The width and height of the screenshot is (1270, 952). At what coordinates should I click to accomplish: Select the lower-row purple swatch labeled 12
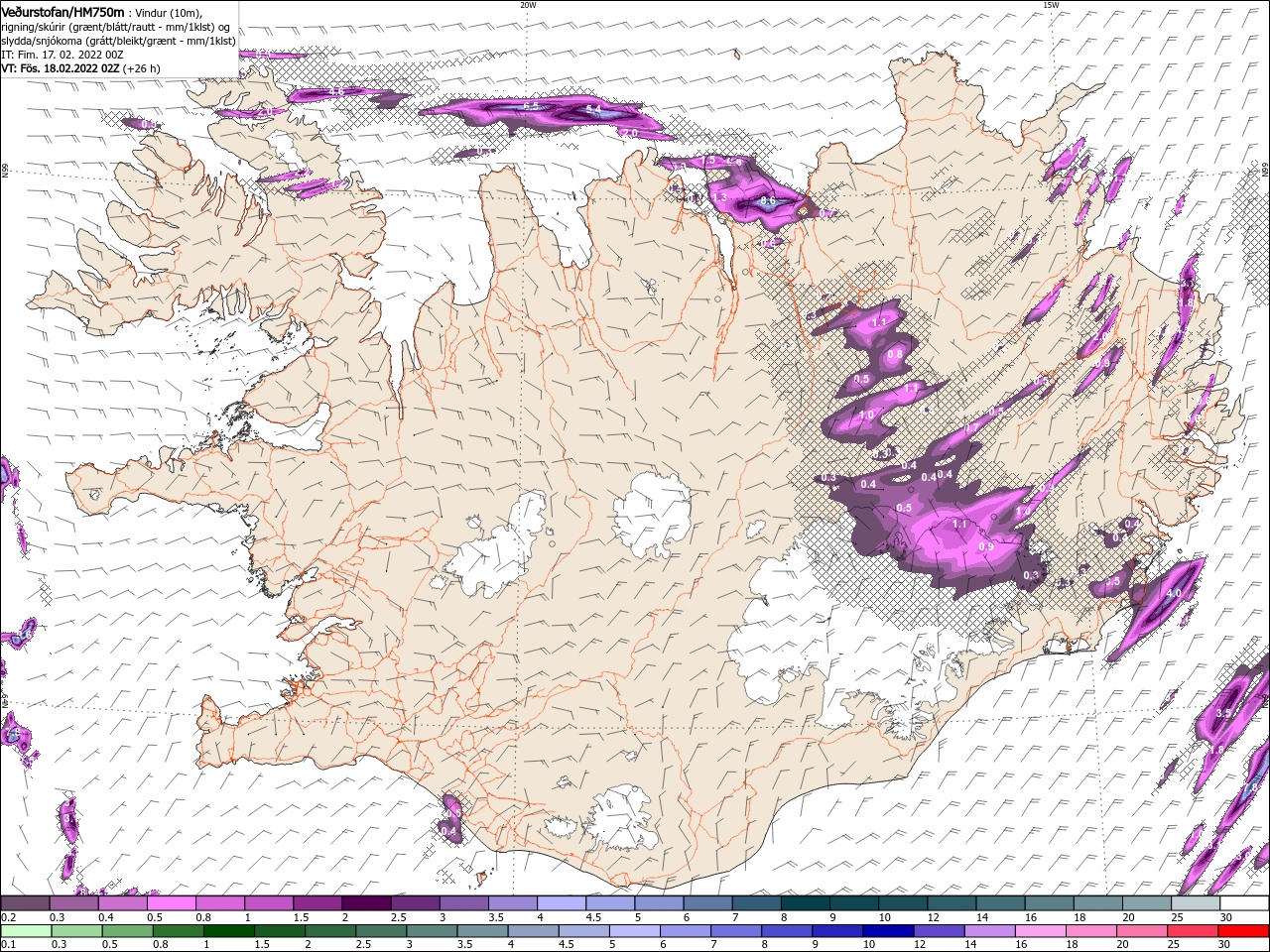click(938, 931)
